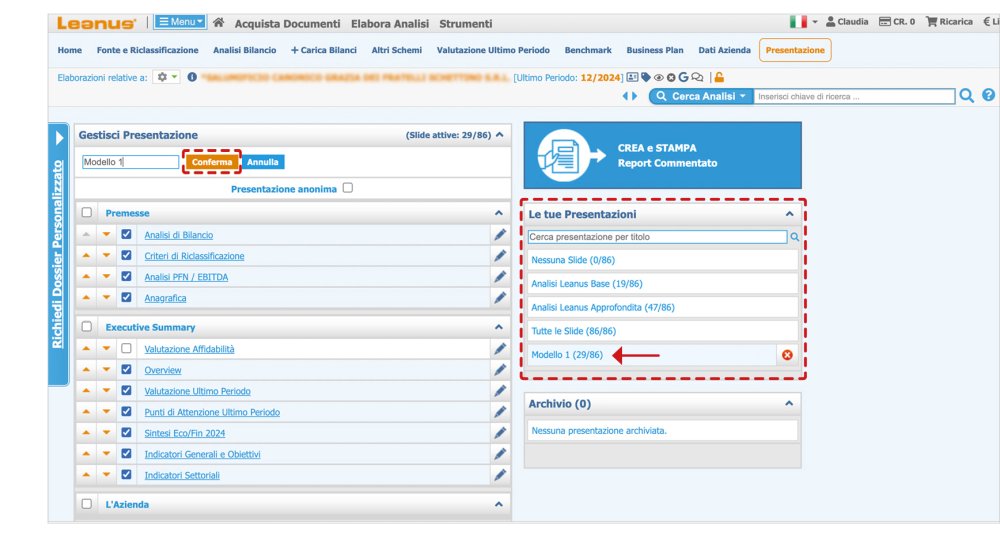Run search with the large magnifier icon
The width and height of the screenshot is (1000, 544).
(x=967, y=96)
